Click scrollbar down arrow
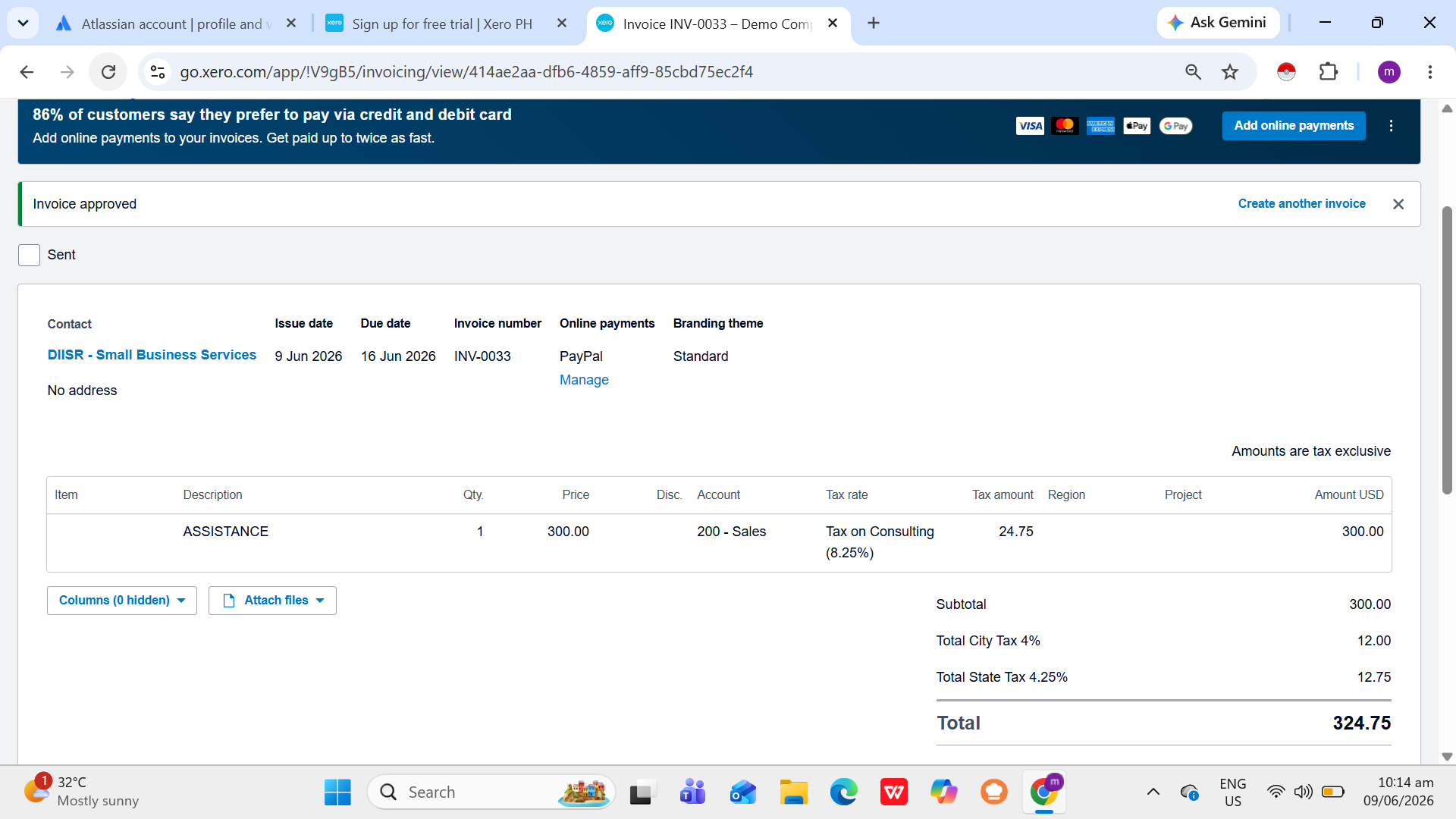Screen dimensions: 1456x819 1447,756
